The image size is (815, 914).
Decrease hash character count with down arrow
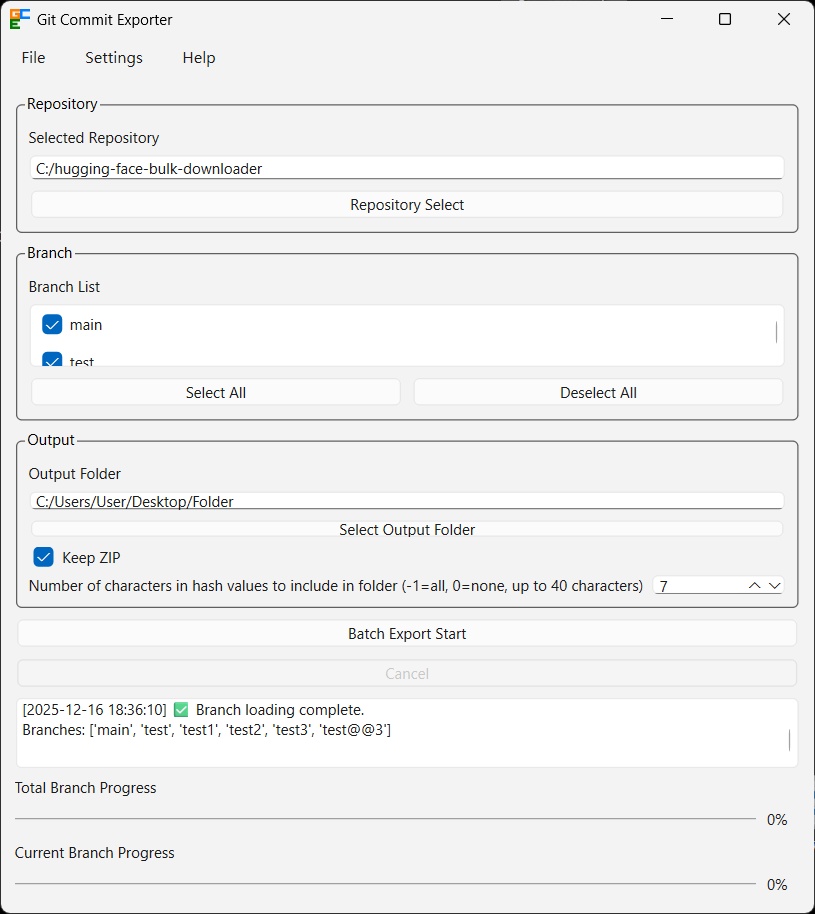point(774,585)
